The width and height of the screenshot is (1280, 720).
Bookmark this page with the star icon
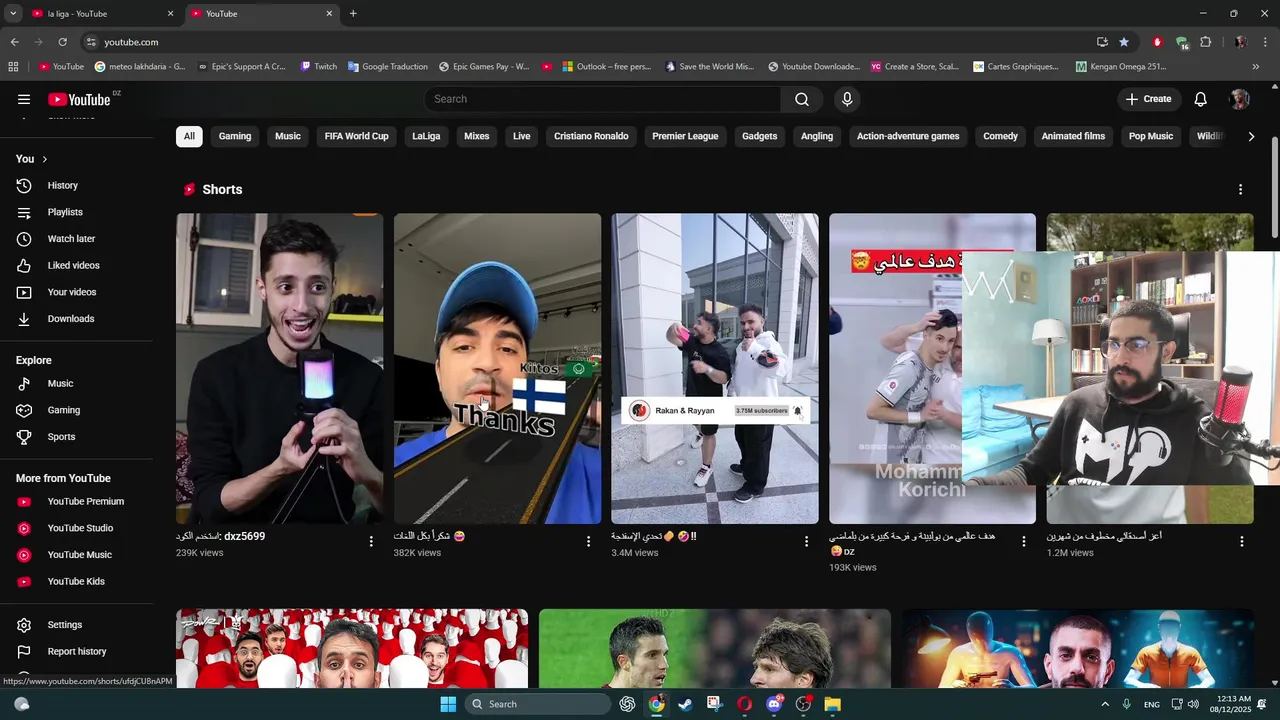pos(1124,42)
